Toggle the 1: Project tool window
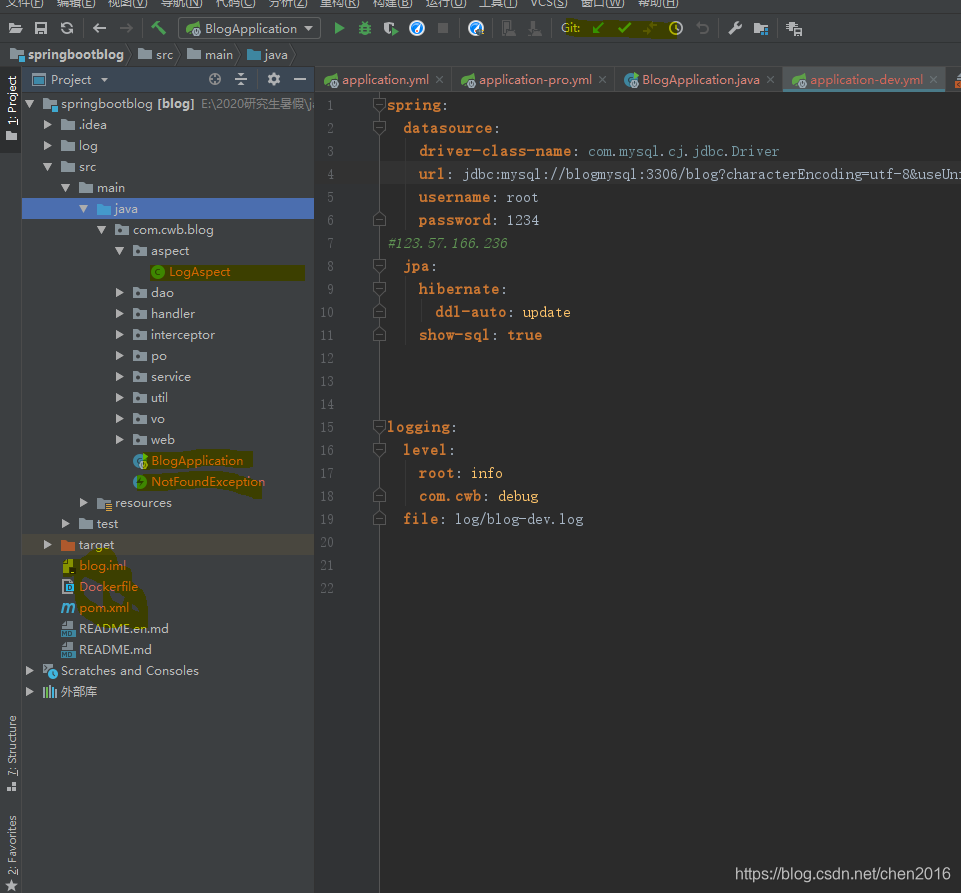 [x=11, y=108]
